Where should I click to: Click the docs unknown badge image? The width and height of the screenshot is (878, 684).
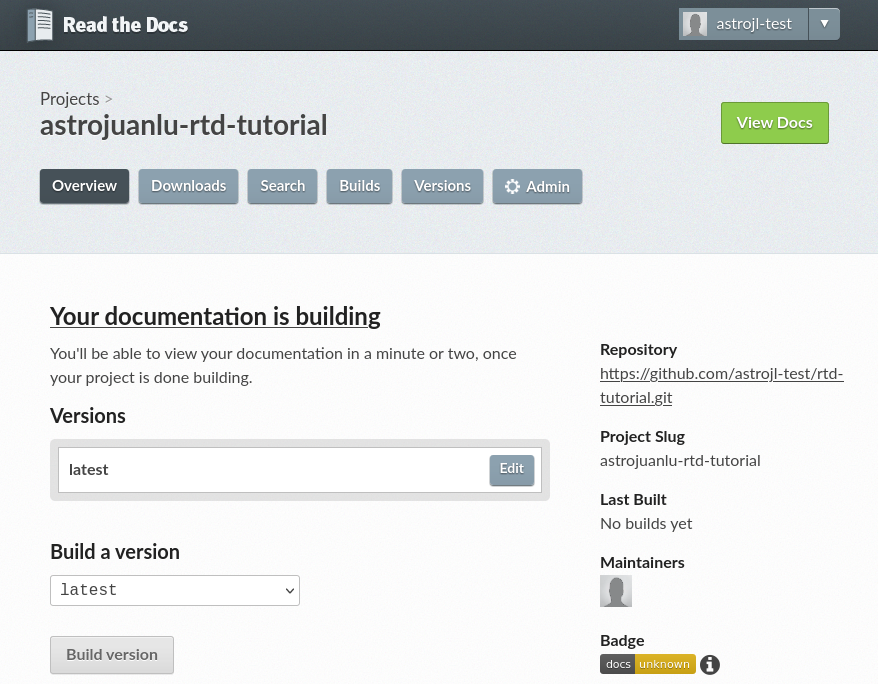(x=647, y=664)
